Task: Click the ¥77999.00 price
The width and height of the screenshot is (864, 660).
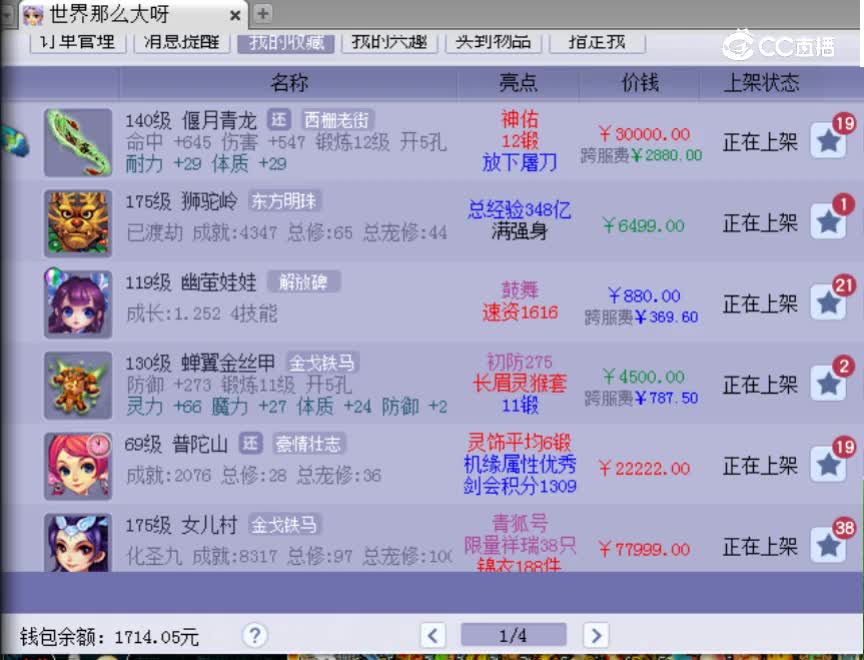Action: tap(644, 549)
